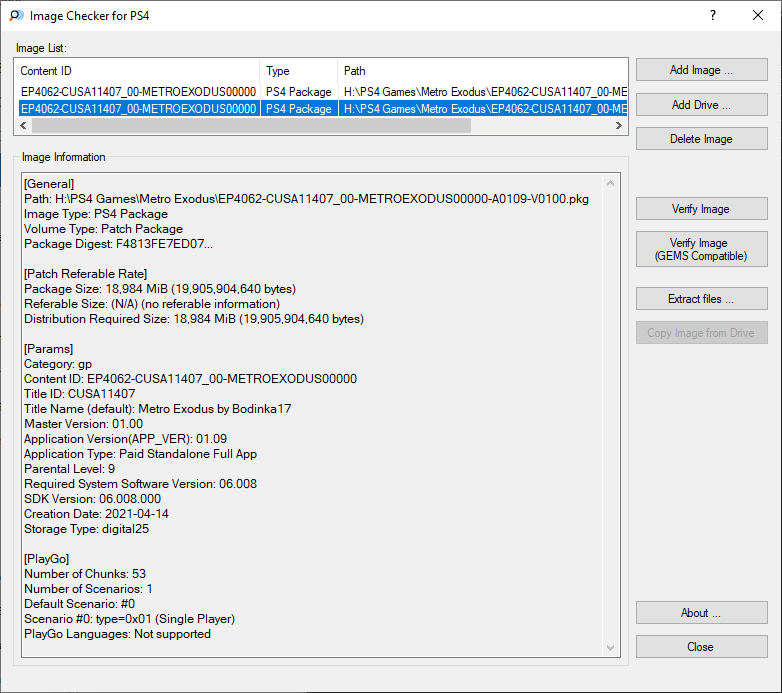Select the highlighted blue Content ID row

click(139, 109)
